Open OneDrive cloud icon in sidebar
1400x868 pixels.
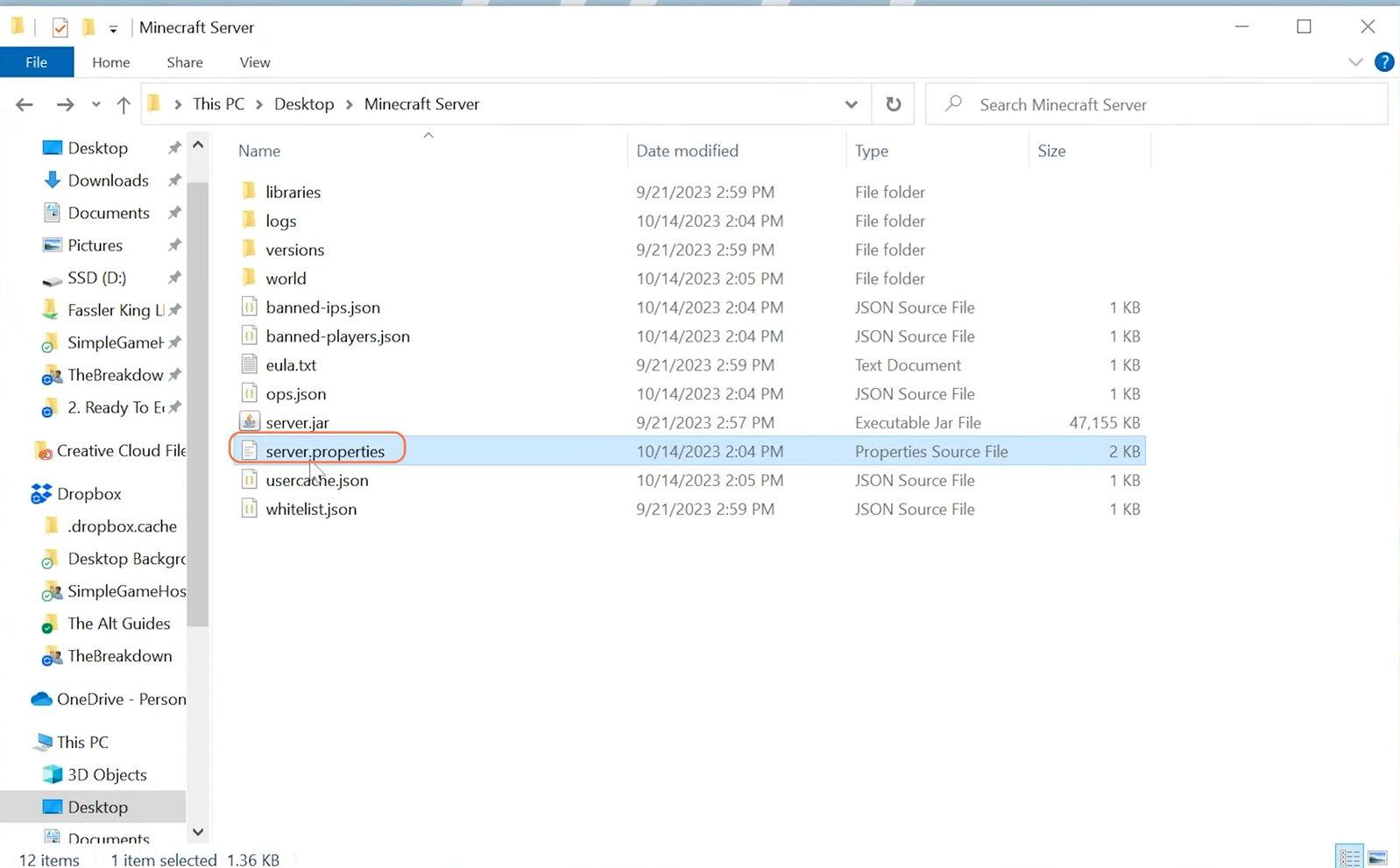(41, 699)
